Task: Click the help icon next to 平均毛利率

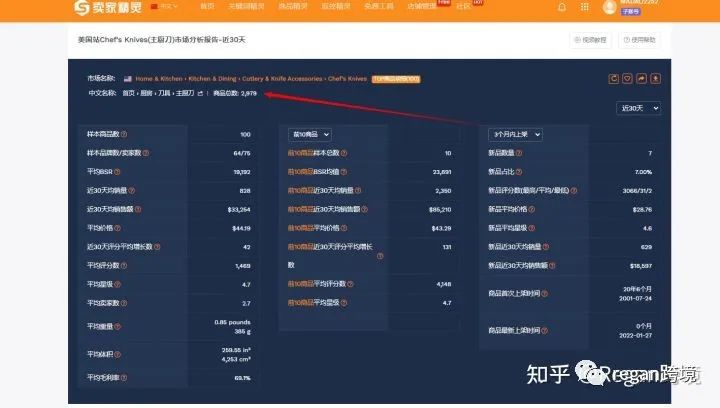Action: [124, 378]
